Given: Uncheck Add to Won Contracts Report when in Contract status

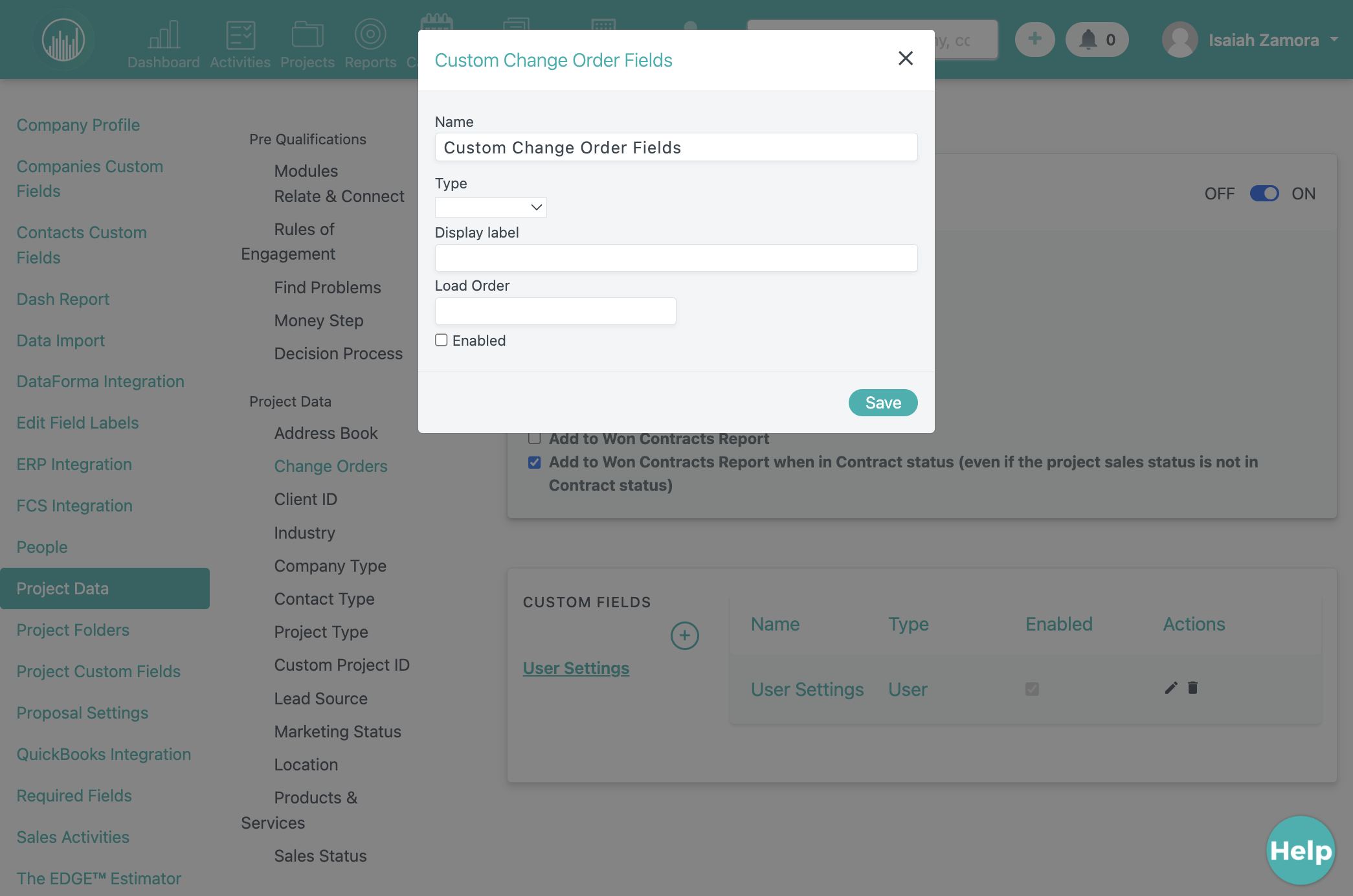Looking at the screenshot, I should (534, 462).
